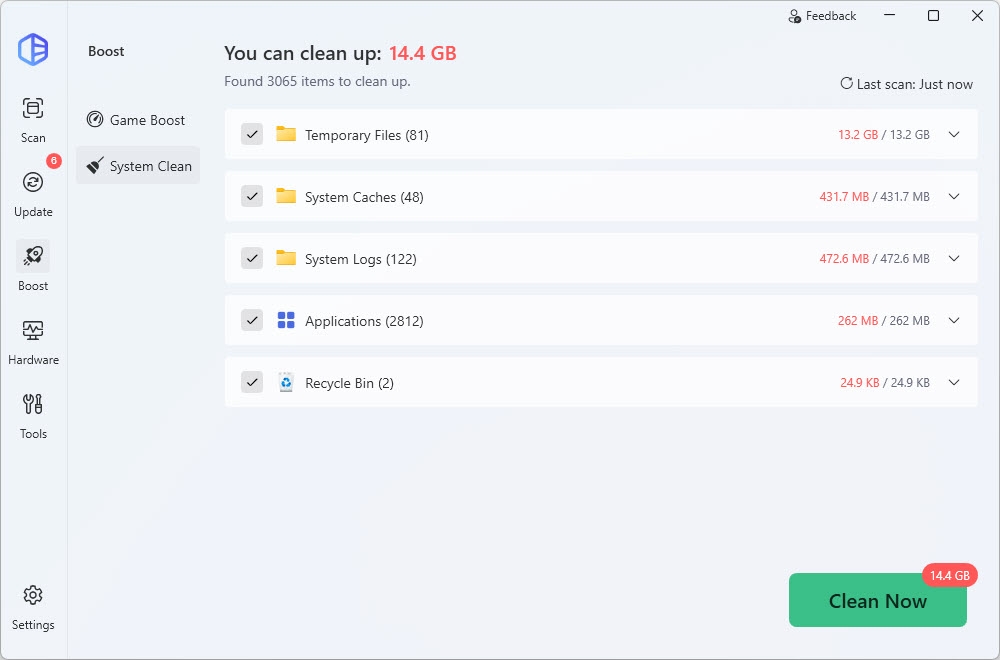The image size is (1000, 660).
Task: Uncheck the Temporary Files checkbox
Action: 252,135
